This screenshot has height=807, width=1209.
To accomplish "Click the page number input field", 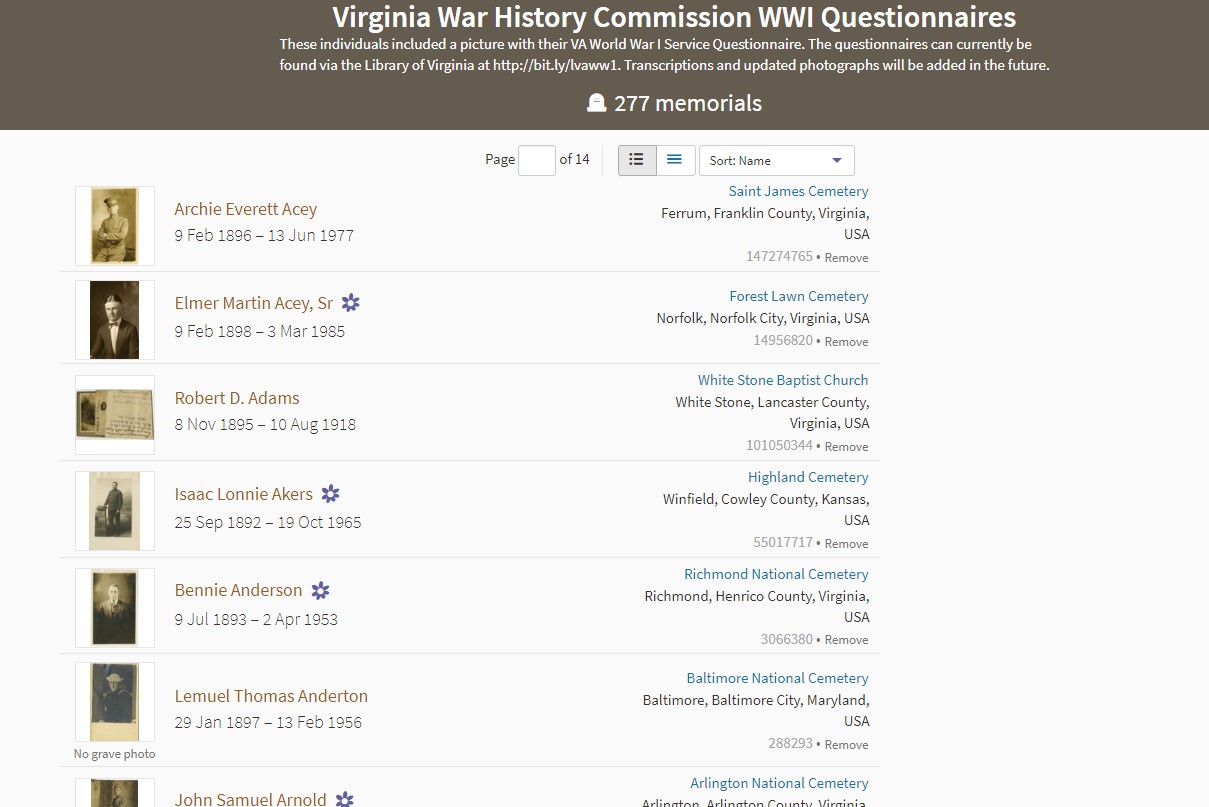I will pos(537,160).
